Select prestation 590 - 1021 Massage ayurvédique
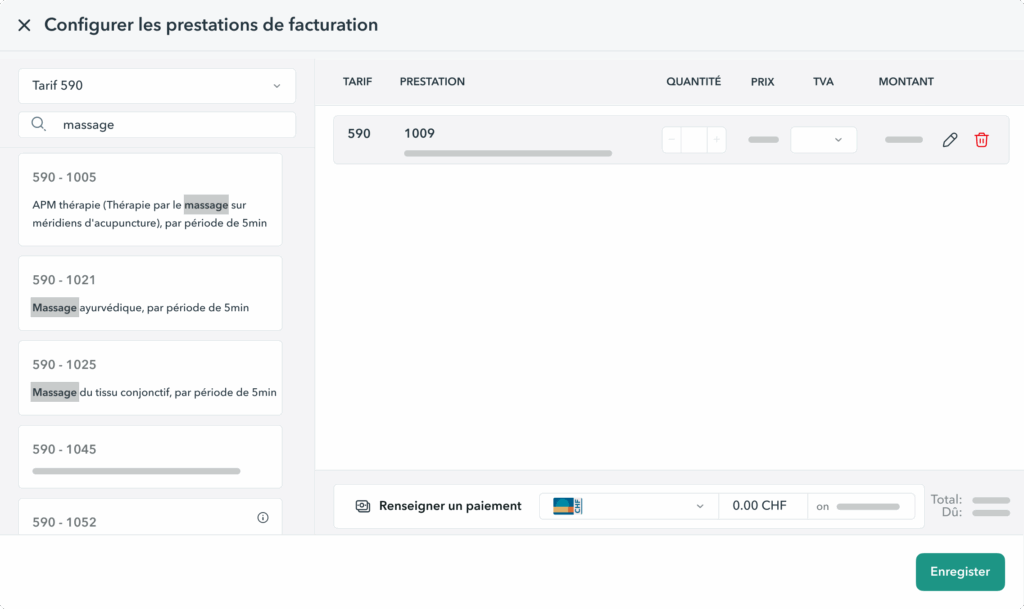 pos(150,293)
